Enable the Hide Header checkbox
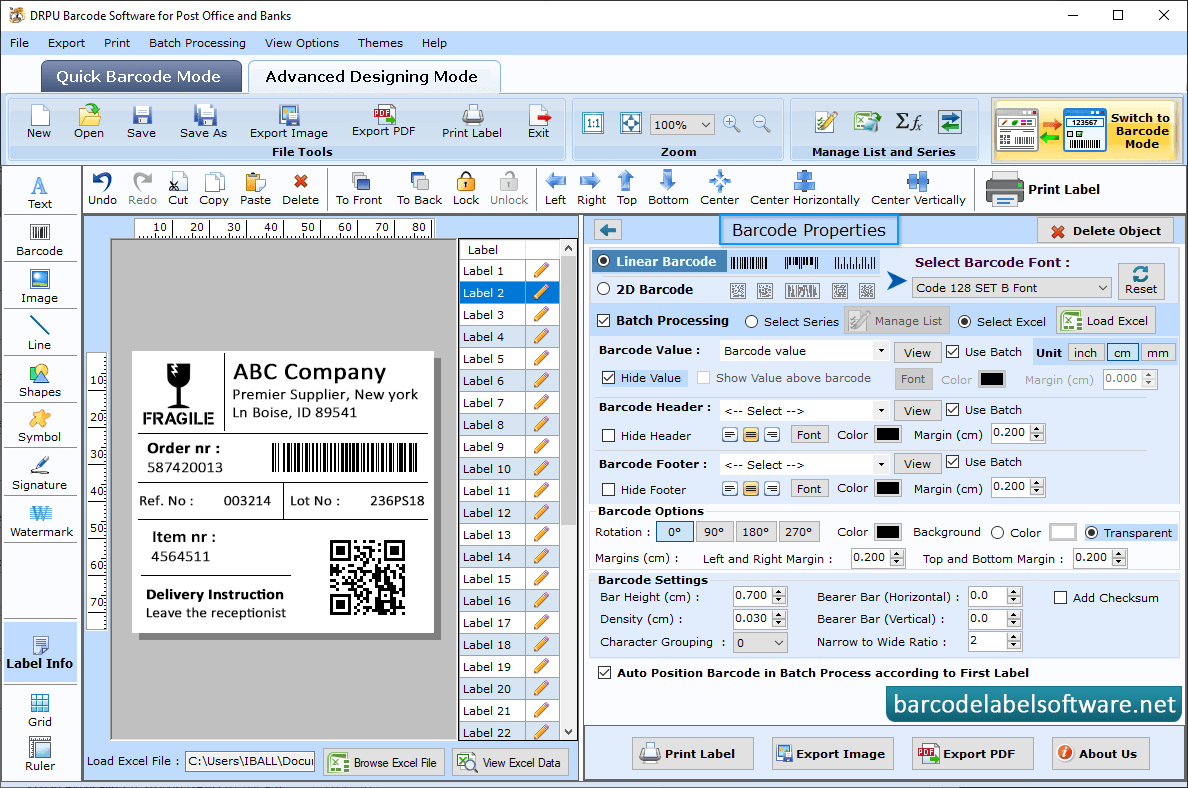Viewport: 1188px width, 788px height. [x=608, y=436]
